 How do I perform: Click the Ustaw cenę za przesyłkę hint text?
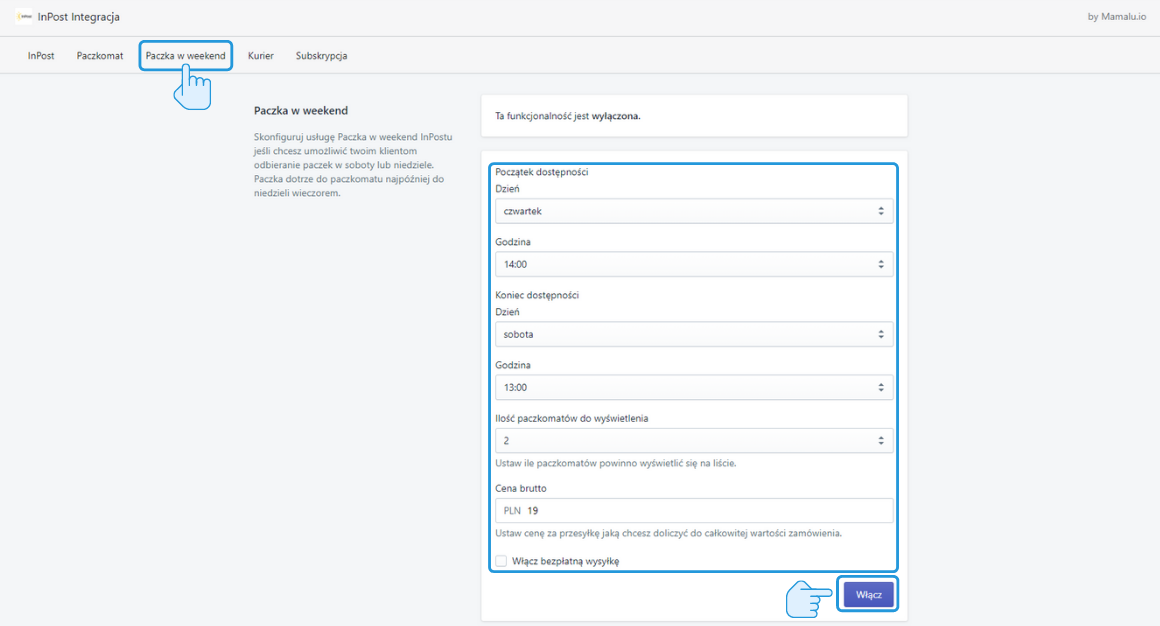coord(668,533)
